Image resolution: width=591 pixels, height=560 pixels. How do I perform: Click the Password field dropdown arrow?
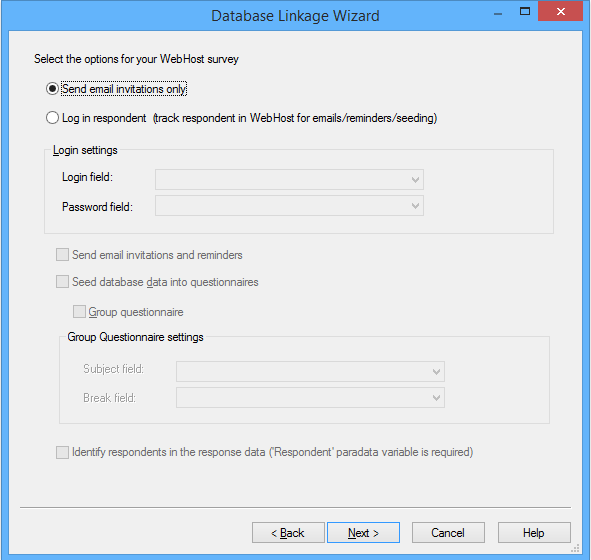415,206
